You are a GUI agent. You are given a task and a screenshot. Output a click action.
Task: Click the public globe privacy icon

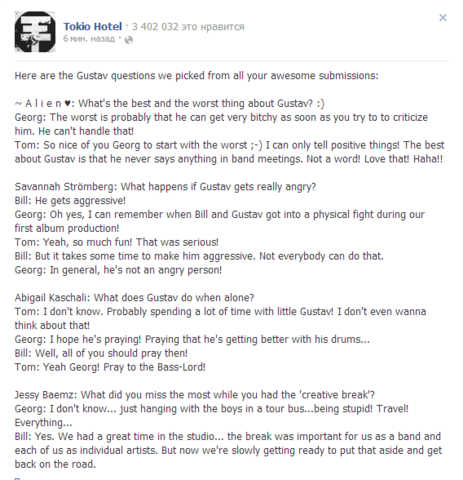point(129,40)
